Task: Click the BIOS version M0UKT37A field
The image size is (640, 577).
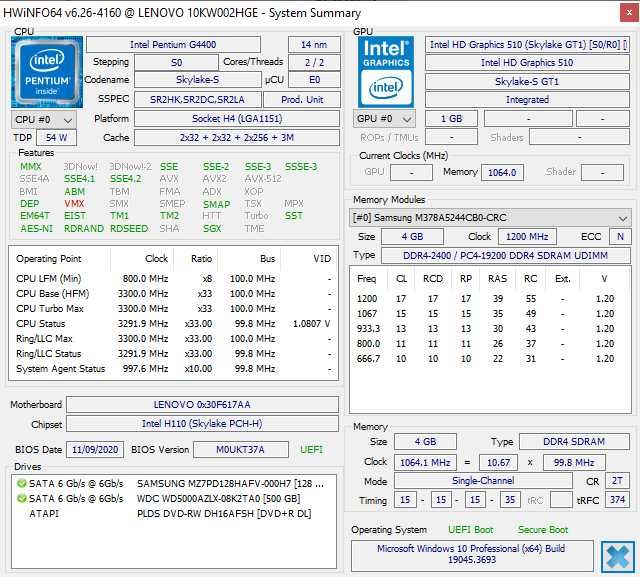Action: coord(240,450)
